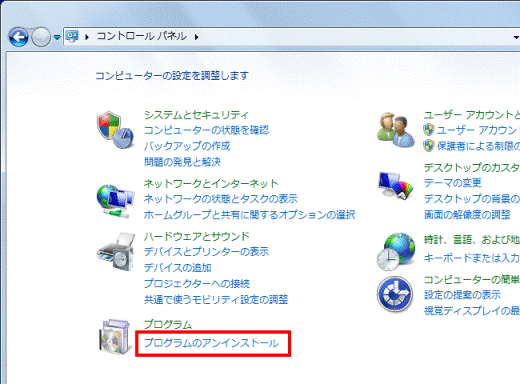The width and height of the screenshot is (520, 384).
Task: Open 画面の解像度の調整 link
Action: 467,215
